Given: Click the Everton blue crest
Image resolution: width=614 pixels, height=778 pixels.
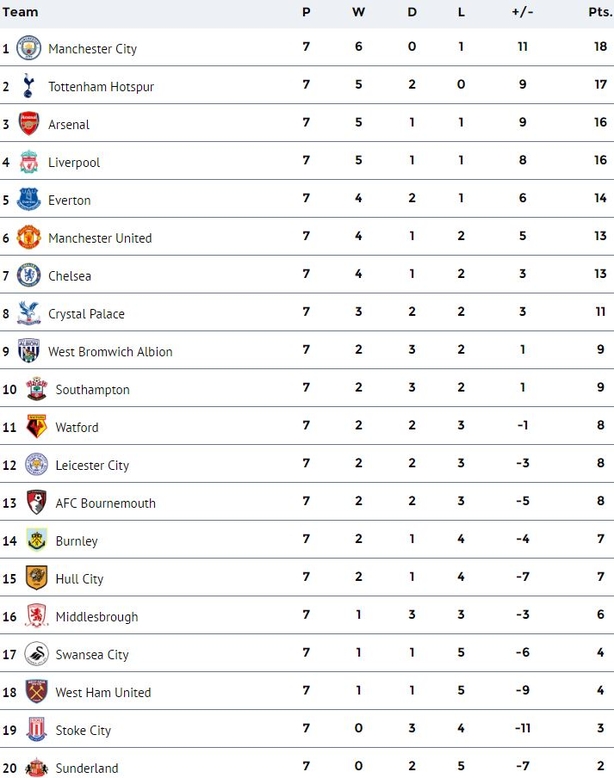Looking at the screenshot, I should point(29,199).
